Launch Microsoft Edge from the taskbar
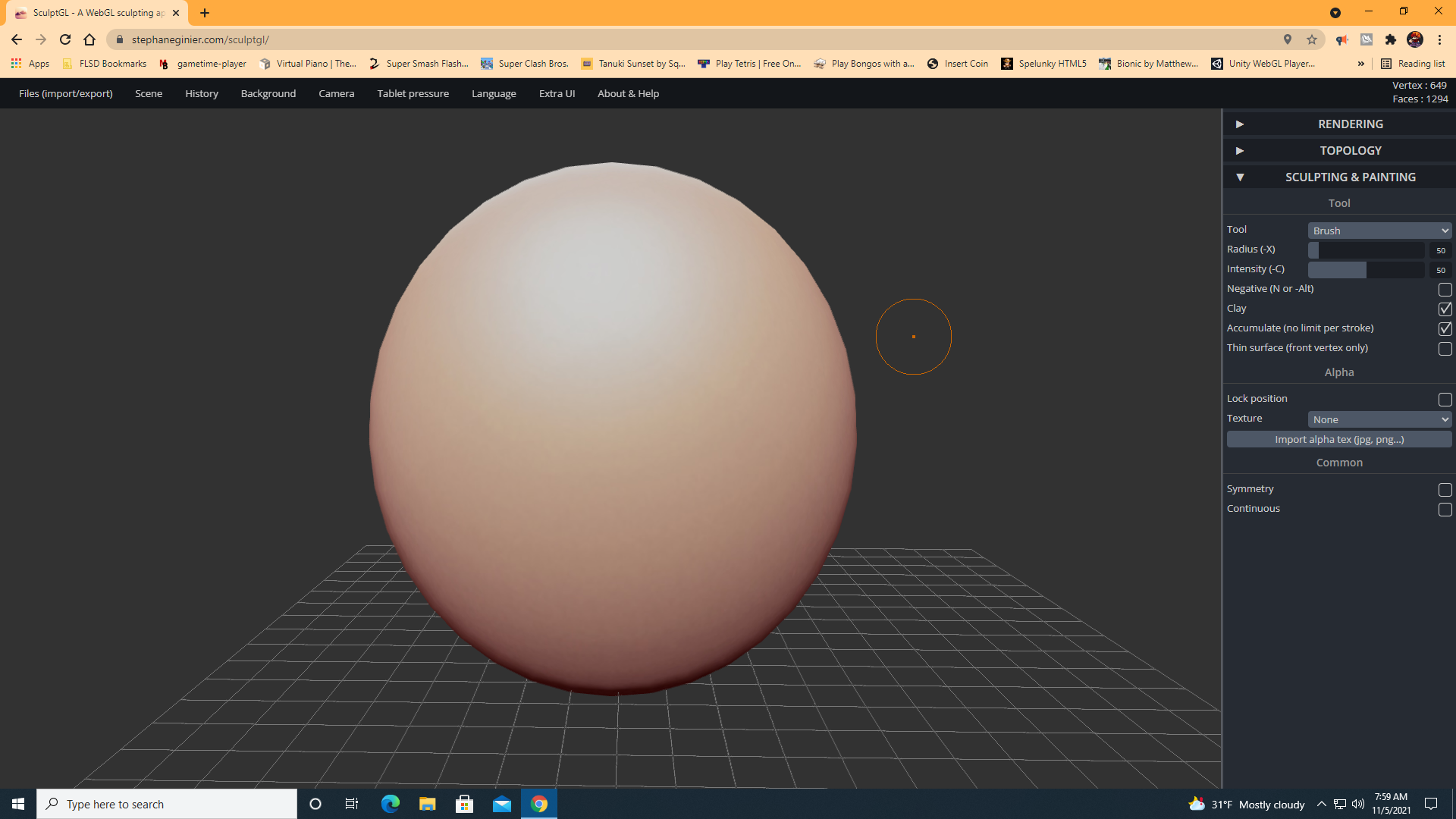Screen dimensions: 1456x819 pos(390,803)
